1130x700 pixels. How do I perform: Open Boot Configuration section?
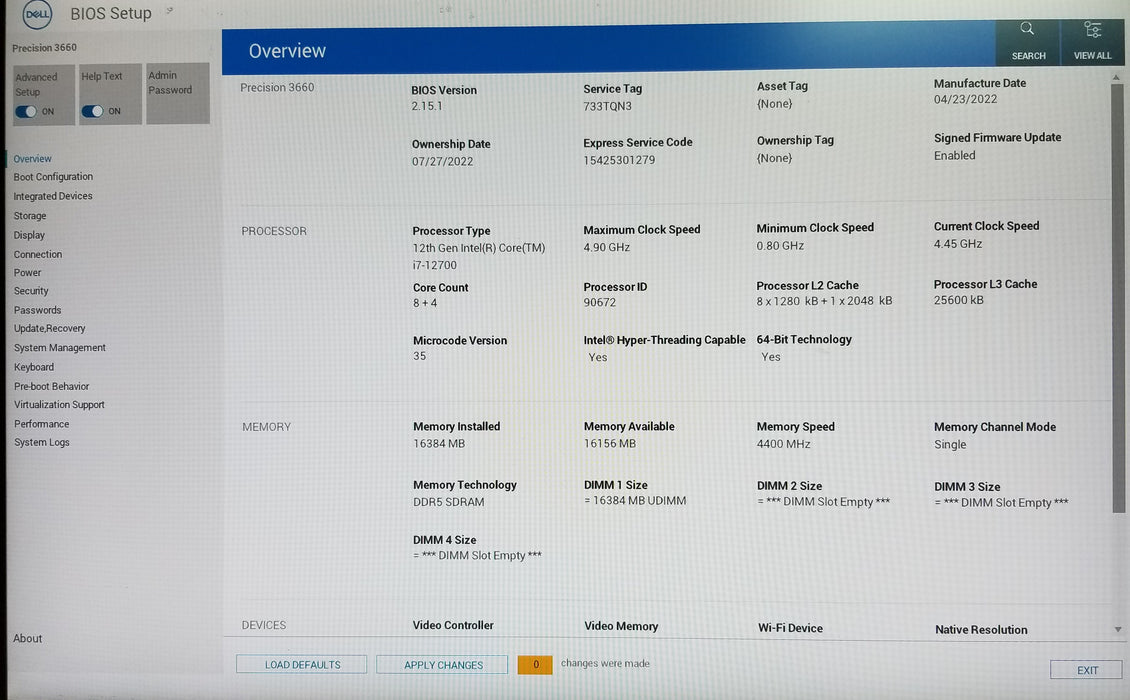point(53,177)
